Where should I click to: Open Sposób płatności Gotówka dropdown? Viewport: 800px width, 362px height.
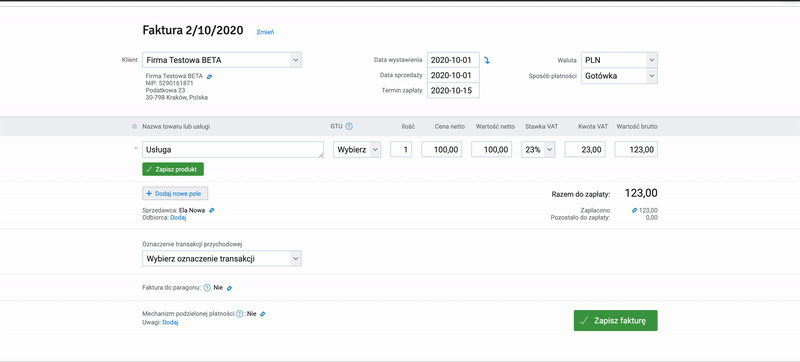pos(619,76)
